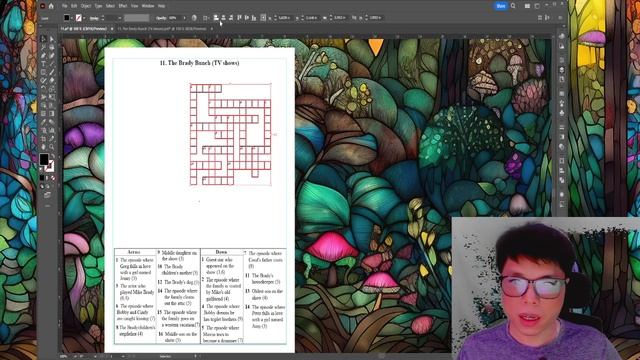
Task: Open the workspace switcher dropdown
Action: pyautogui.click(x=537, y=6)
